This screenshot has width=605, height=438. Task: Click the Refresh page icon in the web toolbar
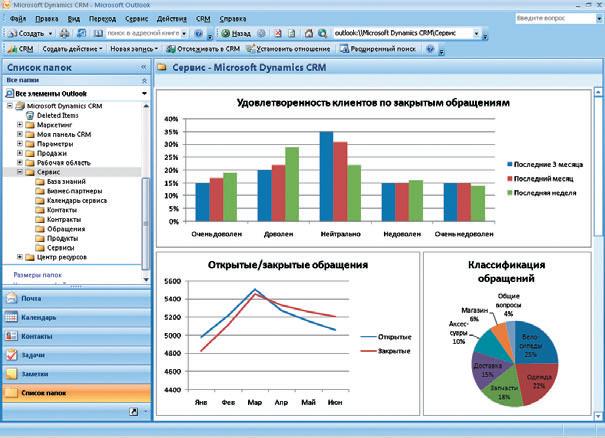tap(292, 34)
